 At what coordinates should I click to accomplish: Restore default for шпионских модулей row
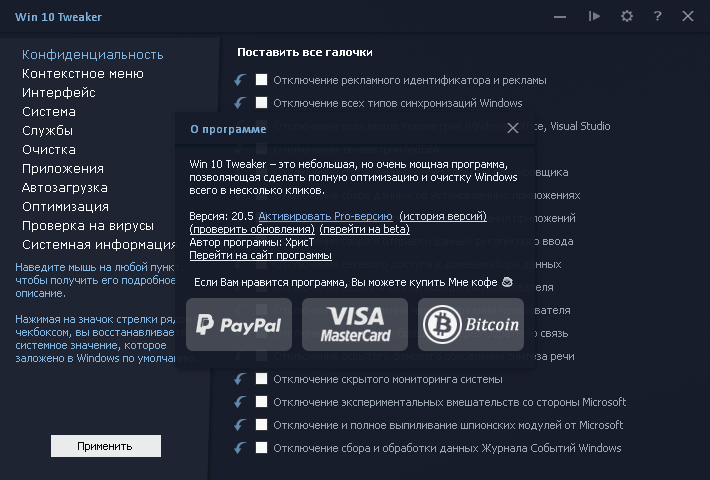[240, 425]
